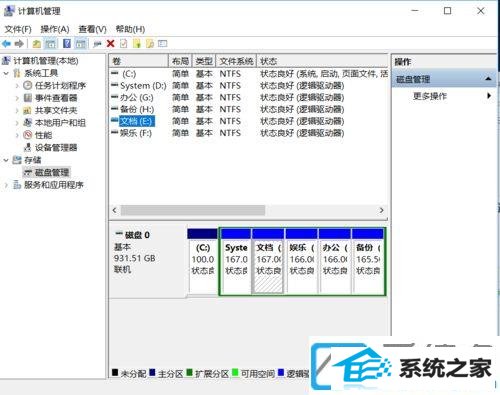The width and height of the screenshot is (500, 395).
Task: Expand Services and Applications (服务和应用程序) node
Action: coord(6,185)
